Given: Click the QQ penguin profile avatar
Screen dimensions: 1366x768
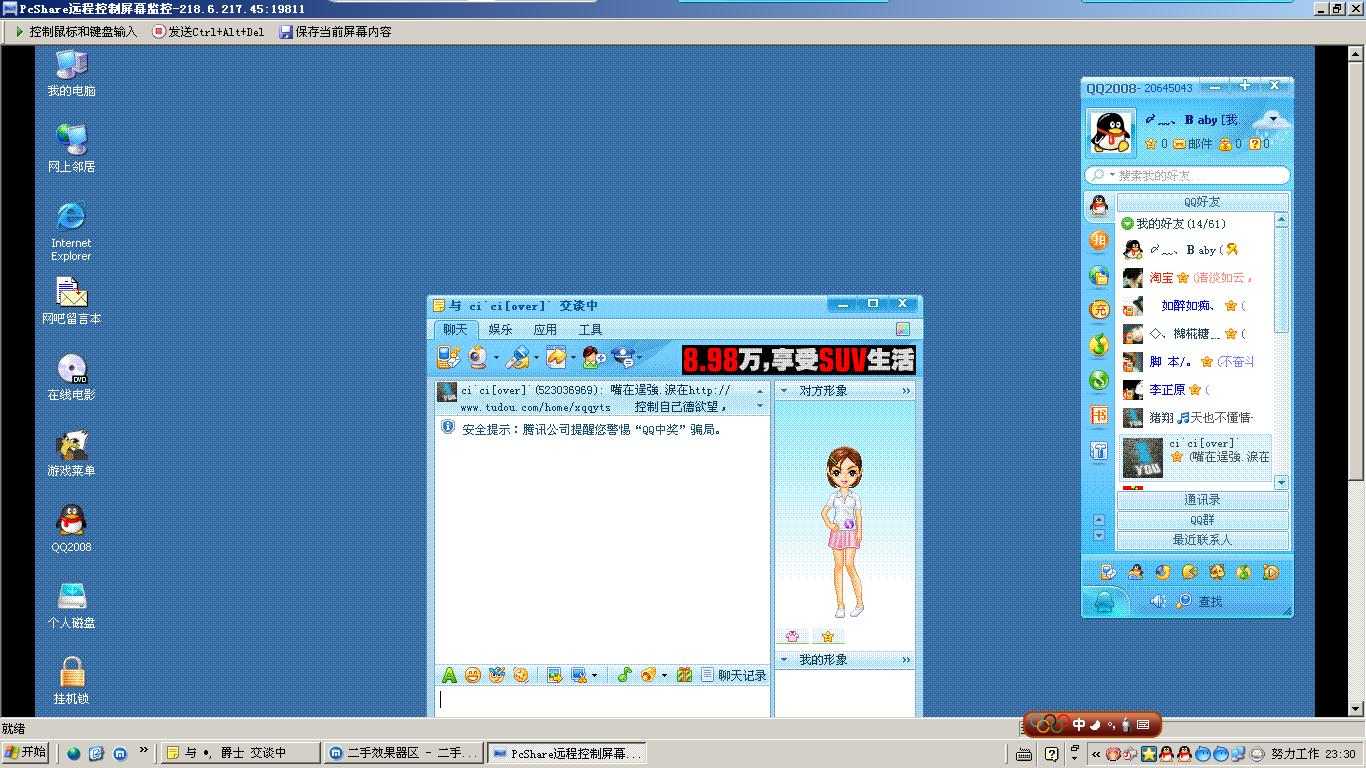Looking at the screenshot, I should click(1111, 131).
